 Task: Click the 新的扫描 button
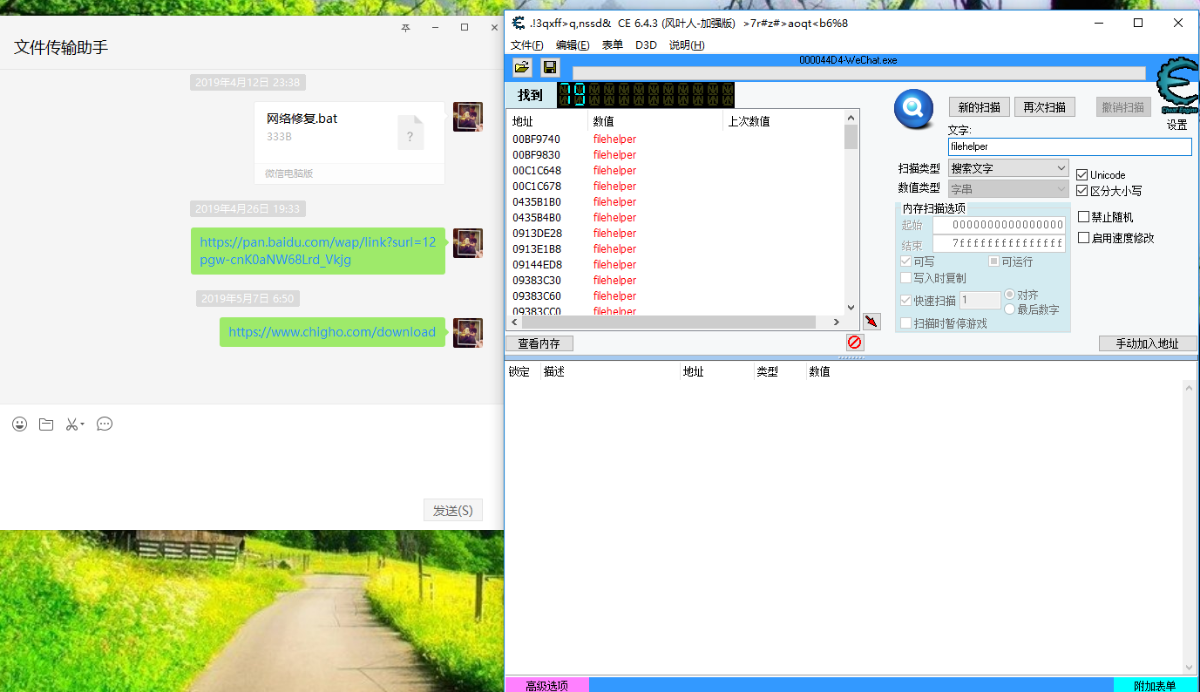click(979, 107)
